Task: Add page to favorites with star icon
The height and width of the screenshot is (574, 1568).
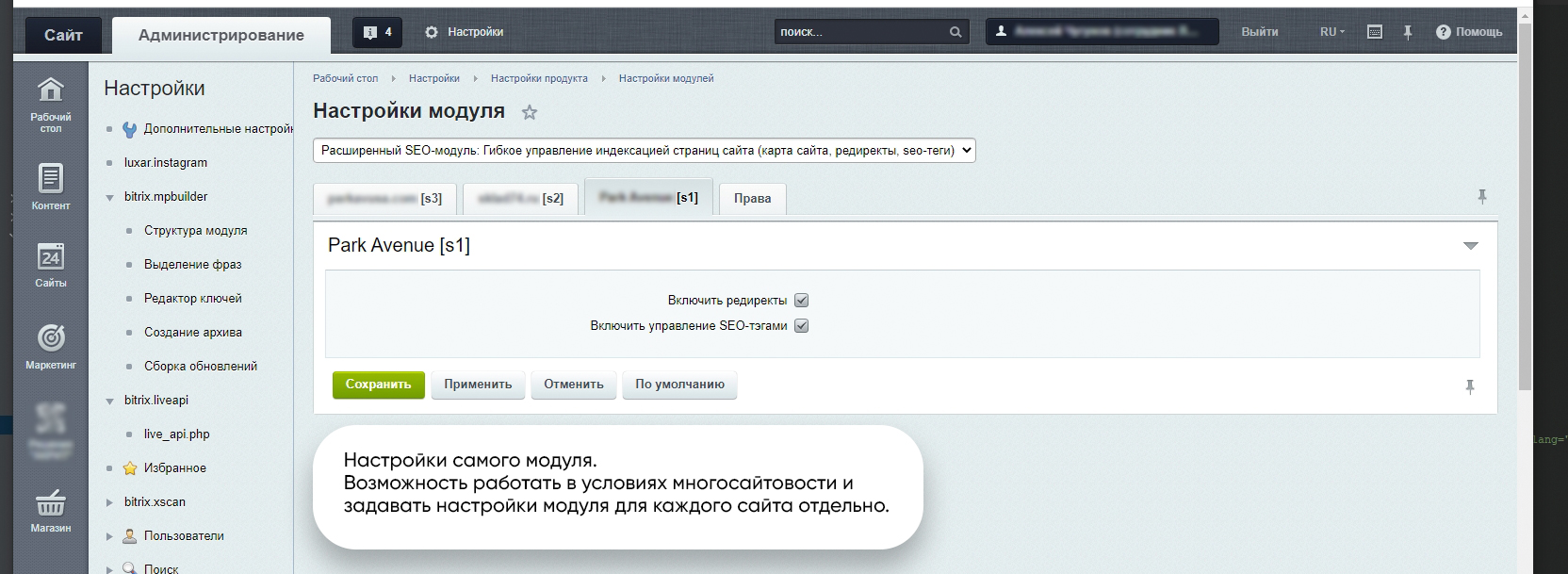Action: click(x=530, y=113)
